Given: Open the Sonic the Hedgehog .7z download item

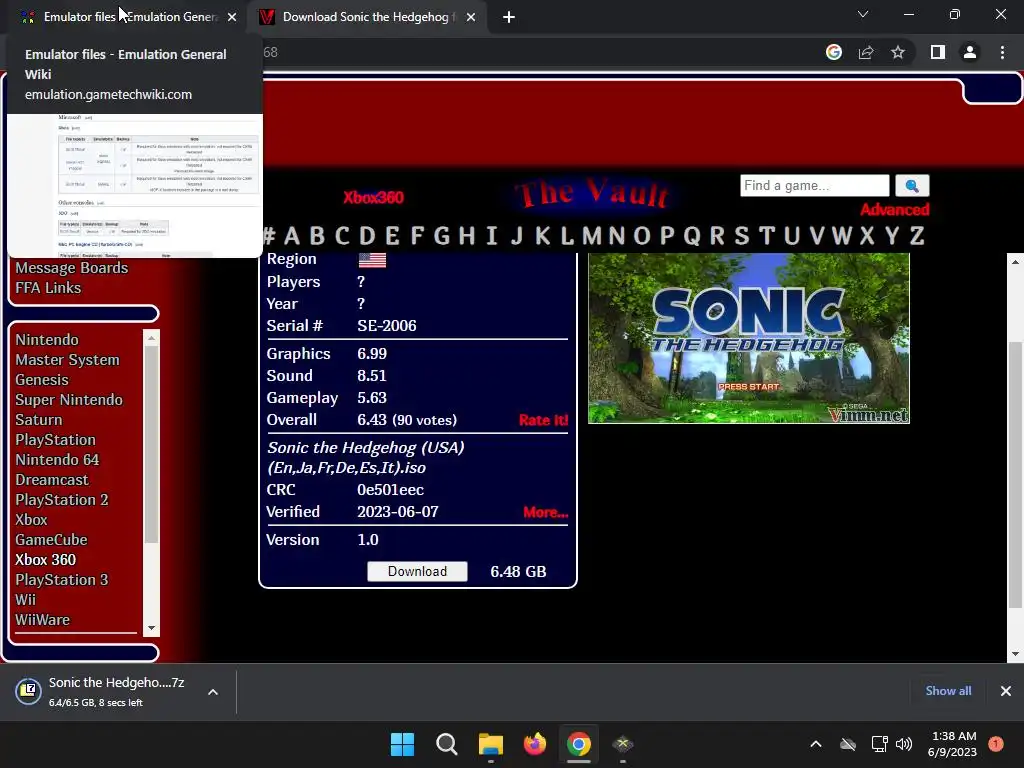Looking at the screenshot, I should tap(104, 692).
